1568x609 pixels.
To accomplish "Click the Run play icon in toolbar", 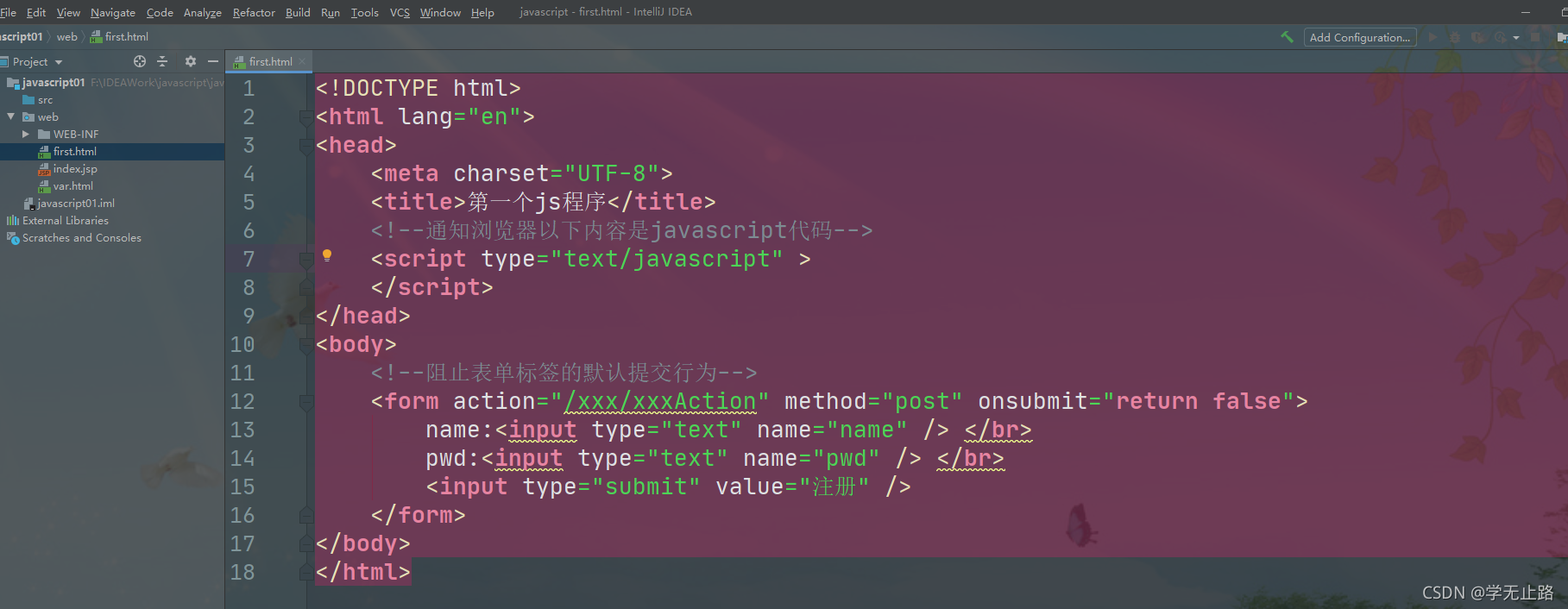I will tap(1433, 37).
